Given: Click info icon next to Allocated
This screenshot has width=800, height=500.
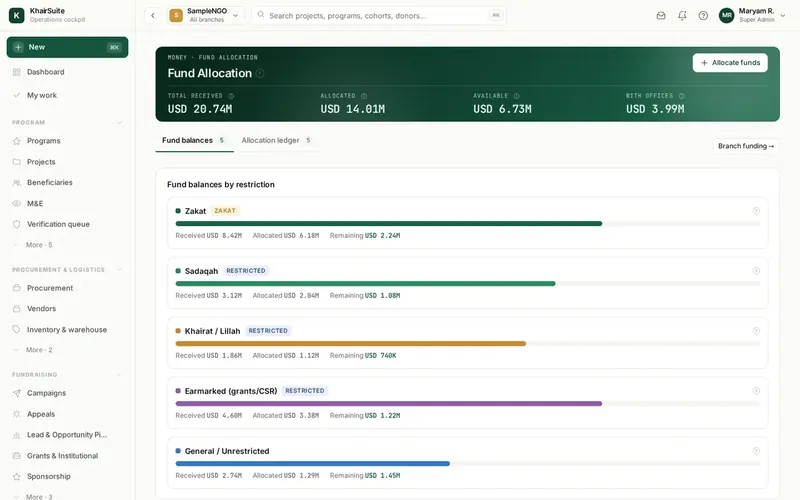Looking at the screenshot, I should point(364,96).
